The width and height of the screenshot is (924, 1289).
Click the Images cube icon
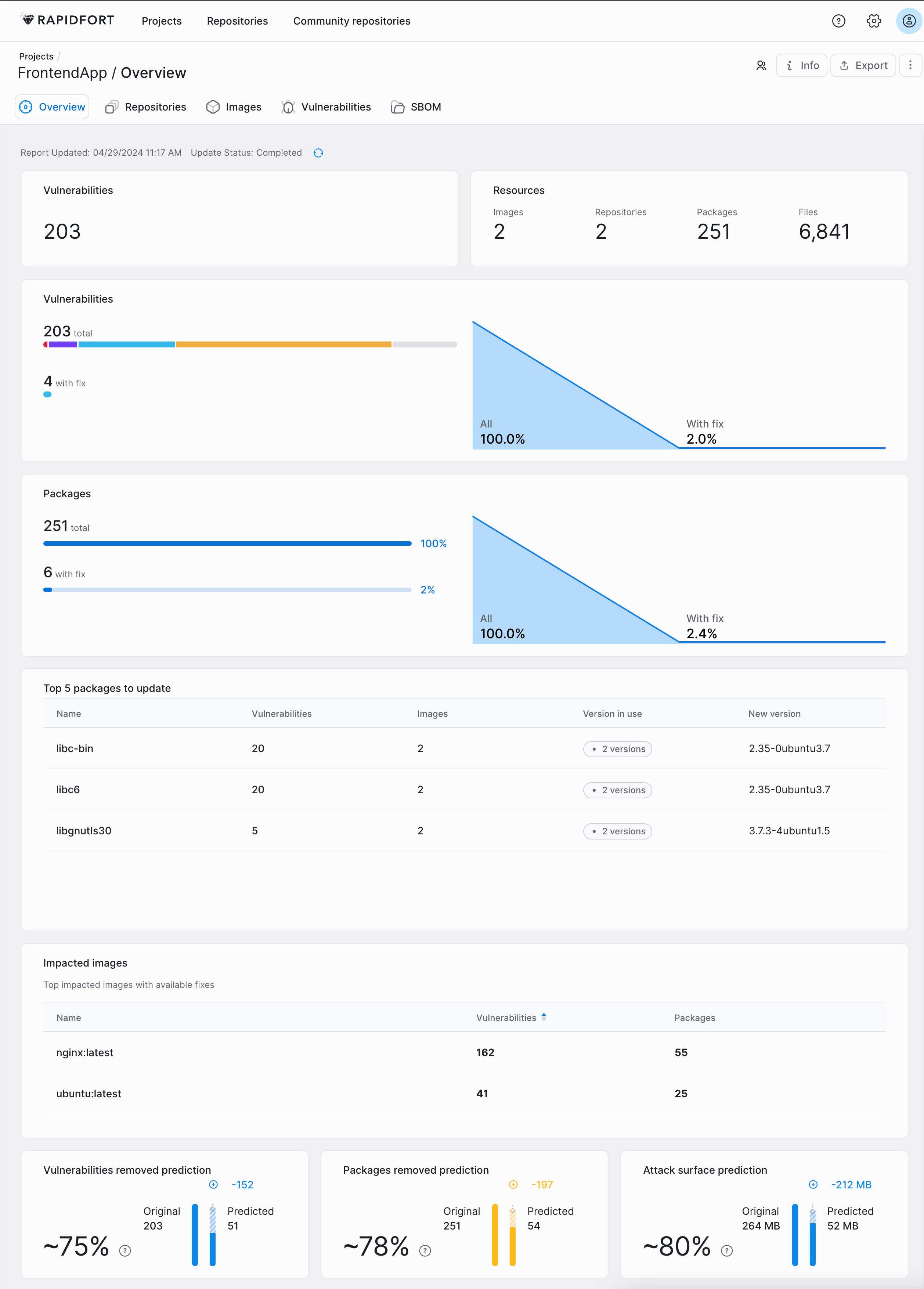pyautogui.click(x=213, y=107)
